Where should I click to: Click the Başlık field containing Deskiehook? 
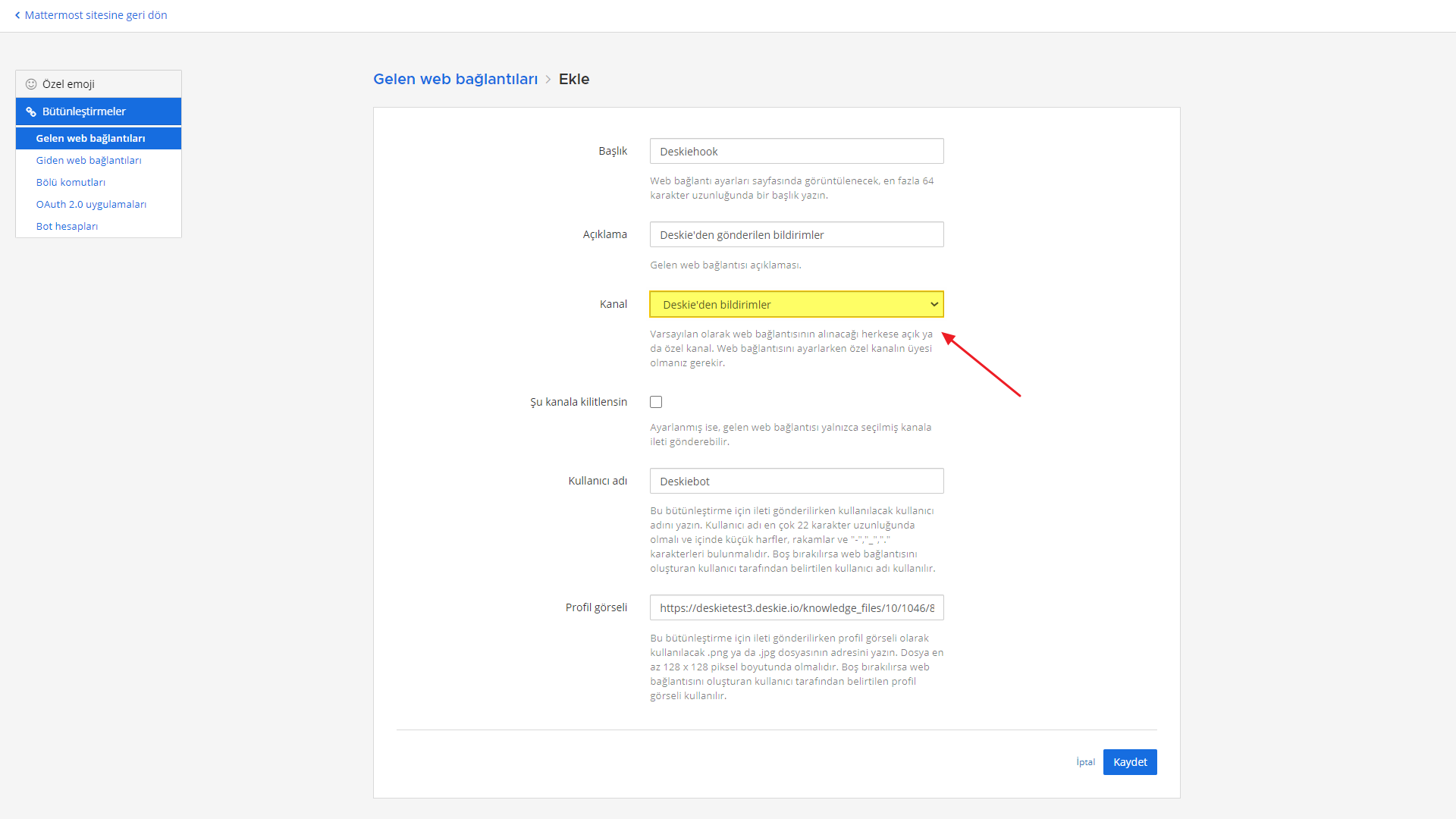[x=796, y=151]
